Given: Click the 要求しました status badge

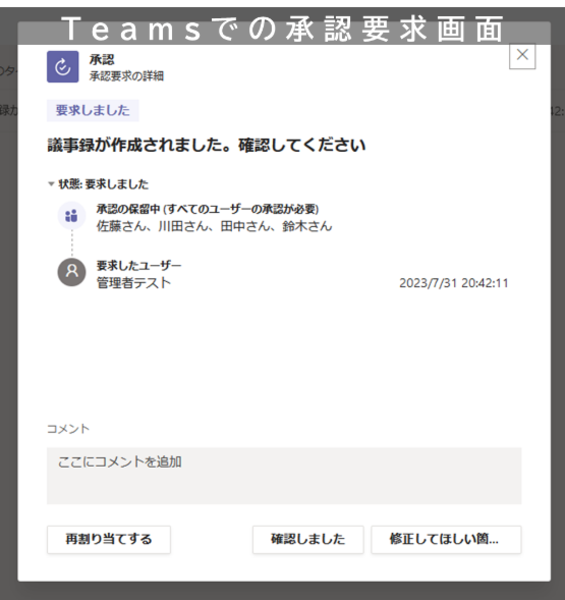Looking at the screenshot, I should [x=93, y=111].
